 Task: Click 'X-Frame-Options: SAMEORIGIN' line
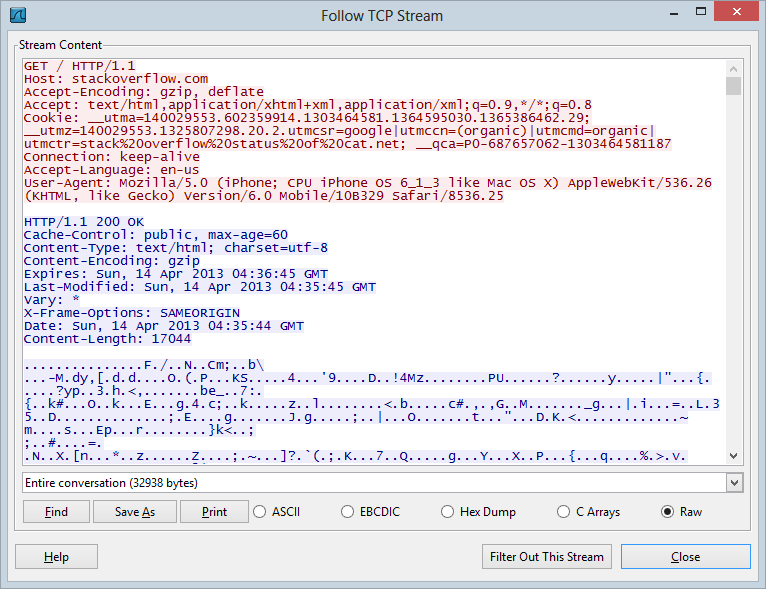point(132,313)
